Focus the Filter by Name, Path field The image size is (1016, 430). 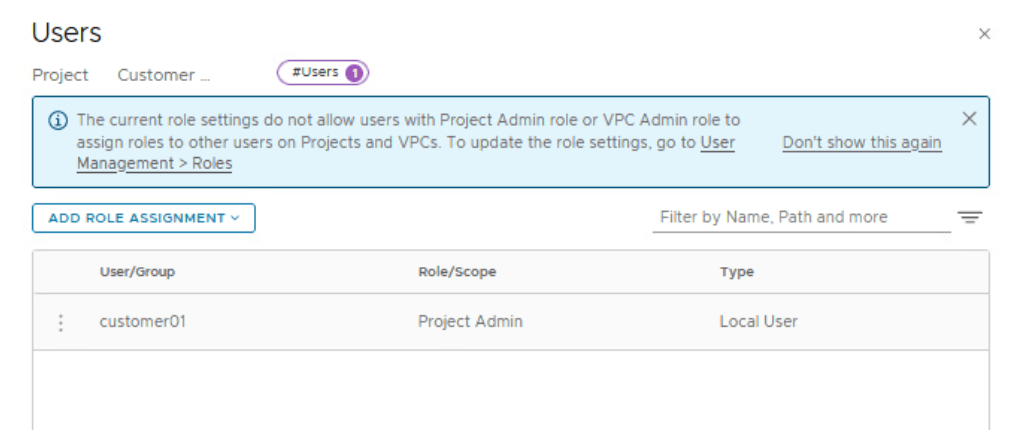pyautogui.click(x=800, y=217)
